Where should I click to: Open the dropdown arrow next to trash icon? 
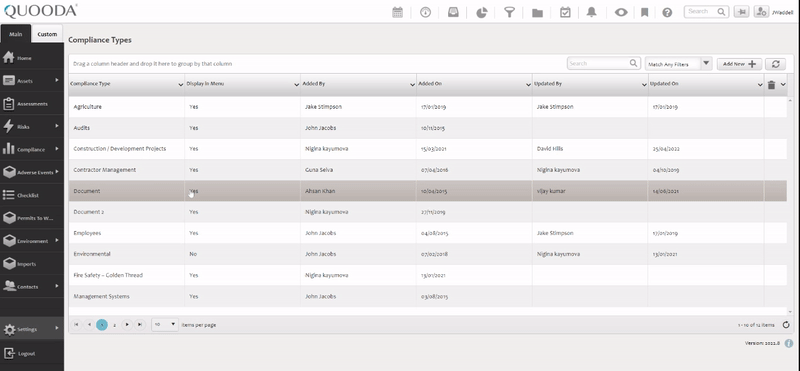tap(783, 85)
